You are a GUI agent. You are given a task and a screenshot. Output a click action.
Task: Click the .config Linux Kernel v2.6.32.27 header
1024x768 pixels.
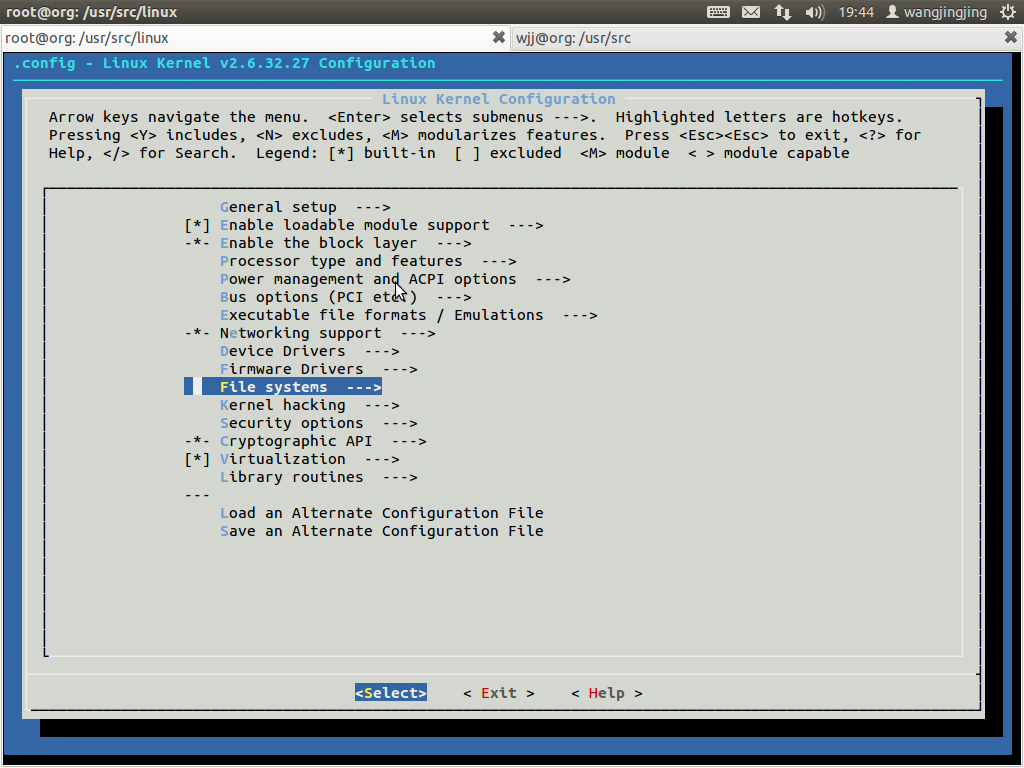(x=225, y=63)
